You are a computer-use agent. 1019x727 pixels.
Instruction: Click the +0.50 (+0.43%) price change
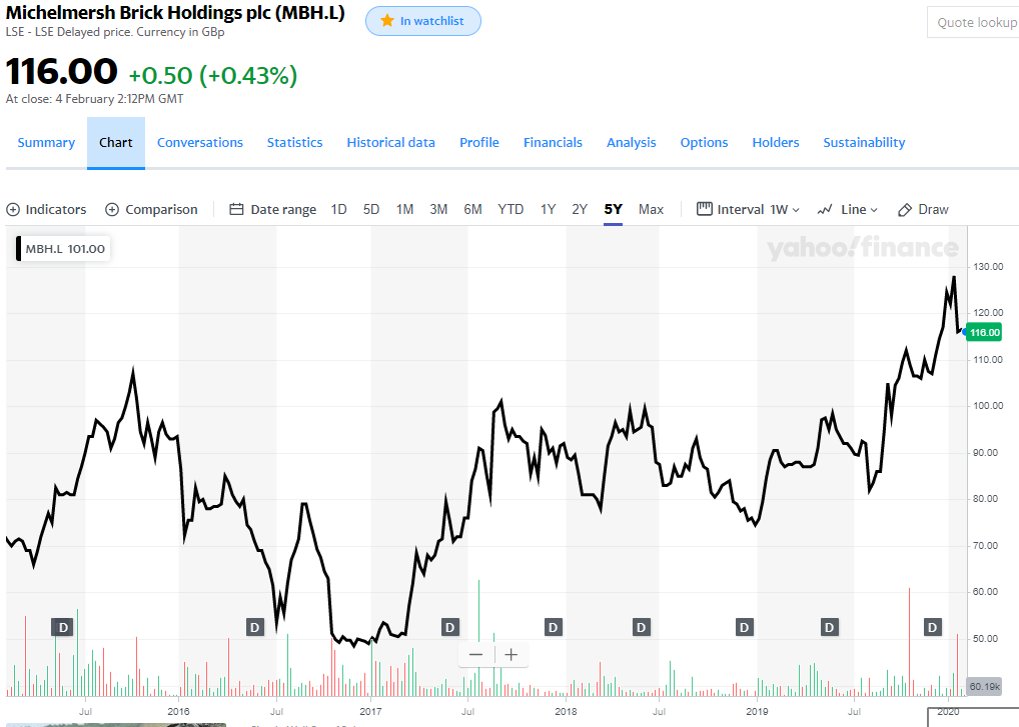coord(213,75)
